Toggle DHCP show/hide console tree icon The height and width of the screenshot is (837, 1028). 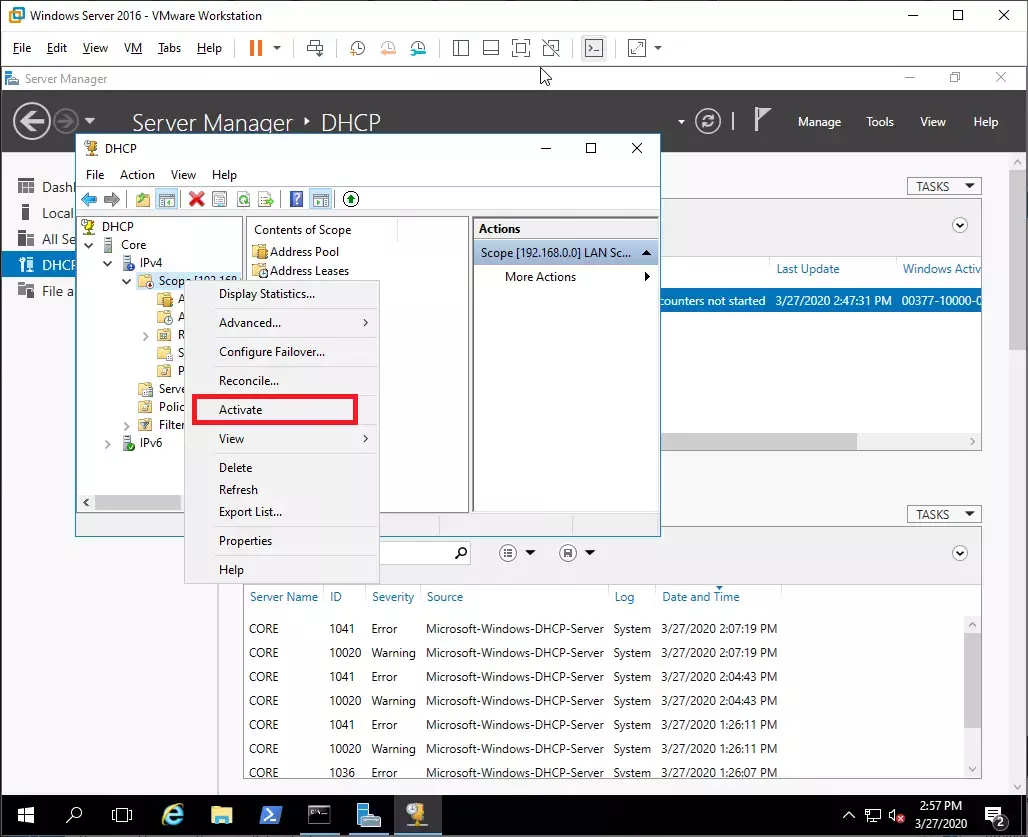coord(167,199)
